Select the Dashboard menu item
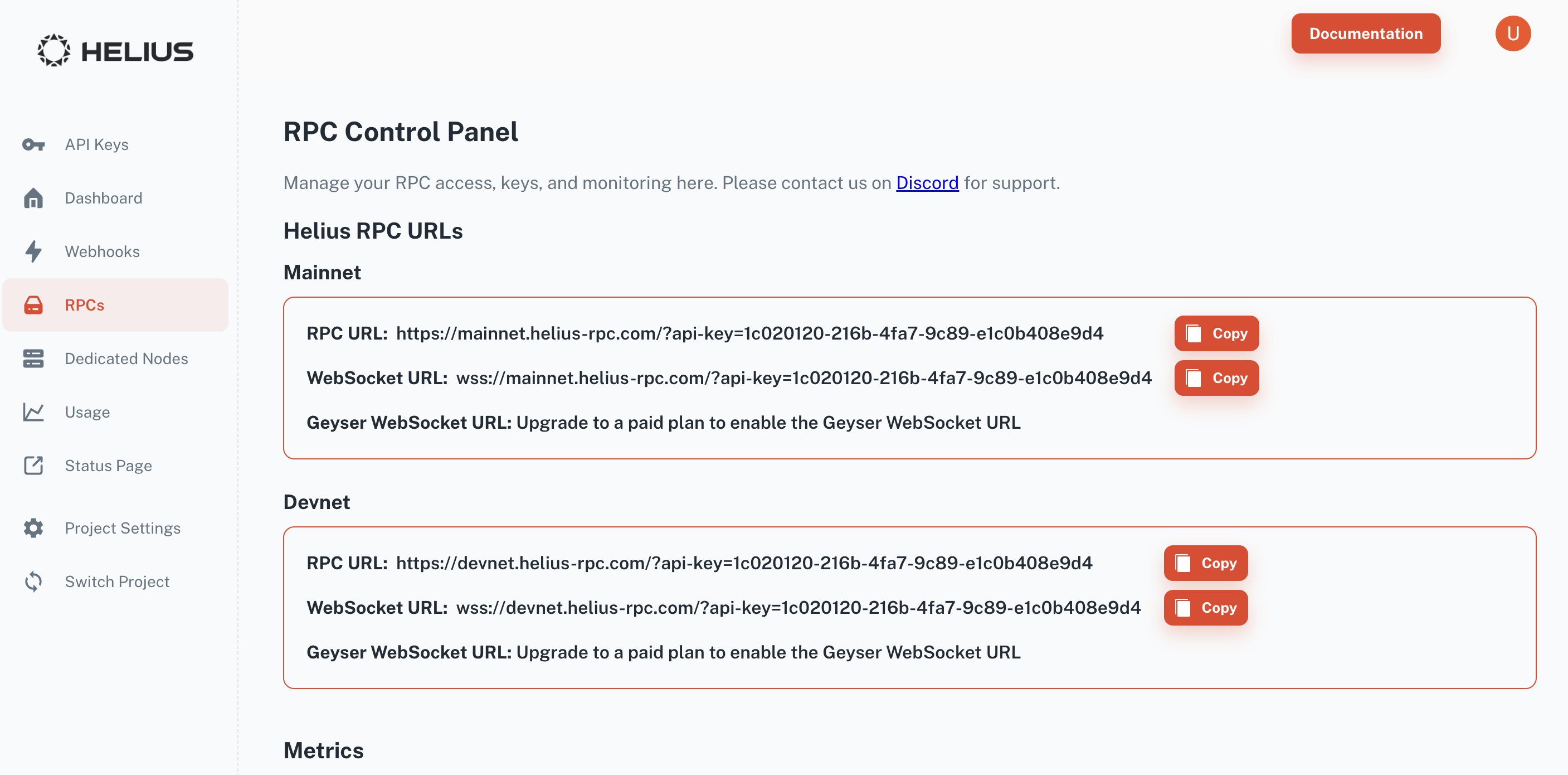1568x775 pixels. click(104, 197)
